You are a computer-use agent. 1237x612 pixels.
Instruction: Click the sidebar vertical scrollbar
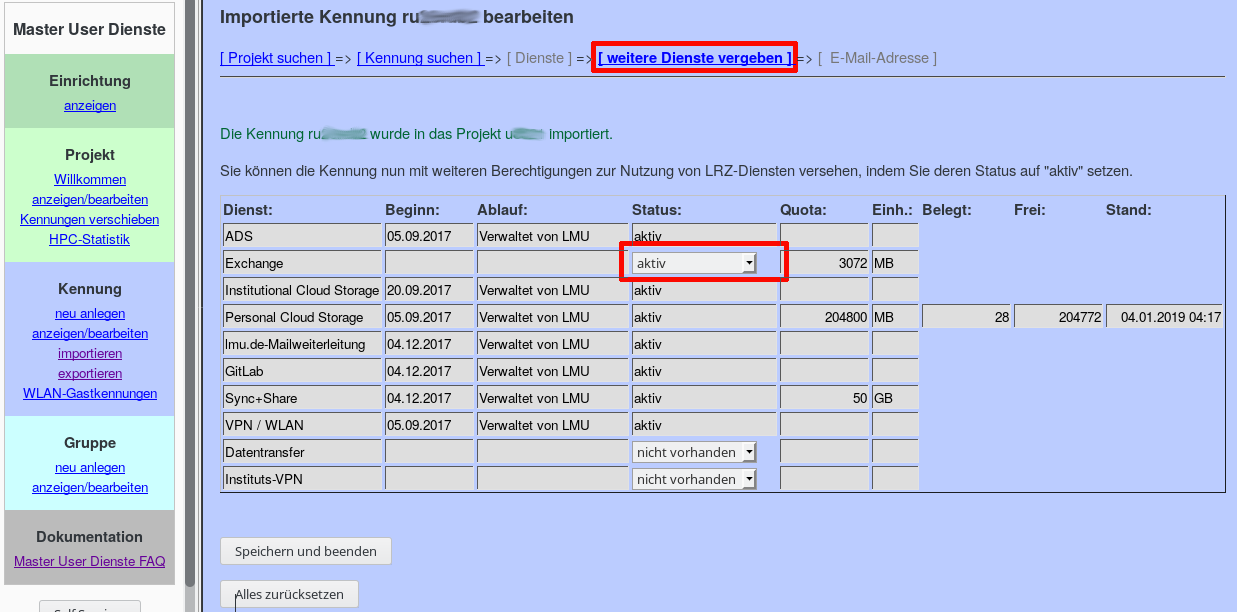[190, 300]
